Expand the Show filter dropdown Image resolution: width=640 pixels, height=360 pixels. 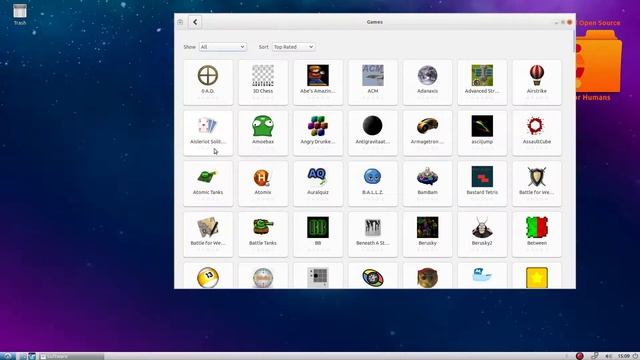[222, 47]
